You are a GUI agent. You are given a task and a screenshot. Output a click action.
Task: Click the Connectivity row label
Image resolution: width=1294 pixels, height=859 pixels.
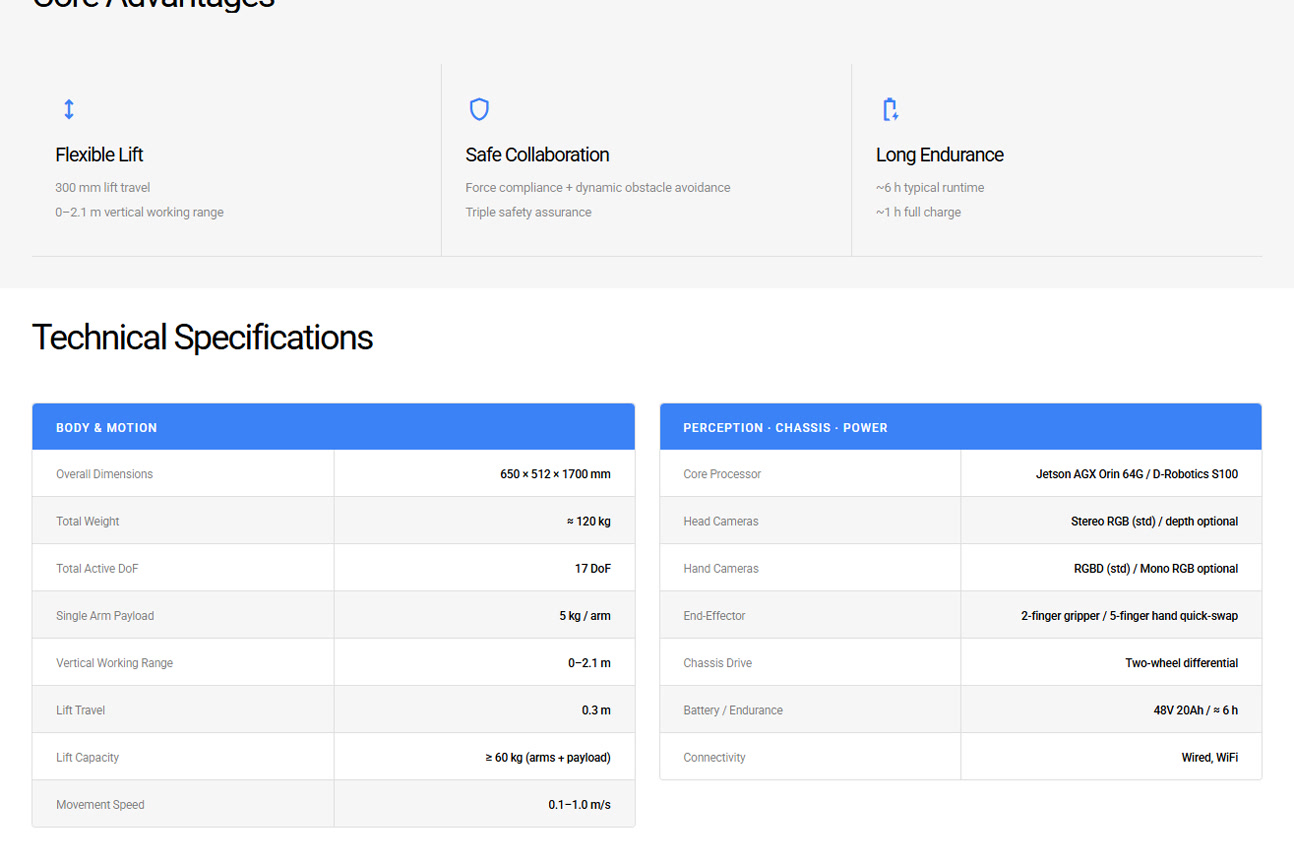[x=714, y=758]
